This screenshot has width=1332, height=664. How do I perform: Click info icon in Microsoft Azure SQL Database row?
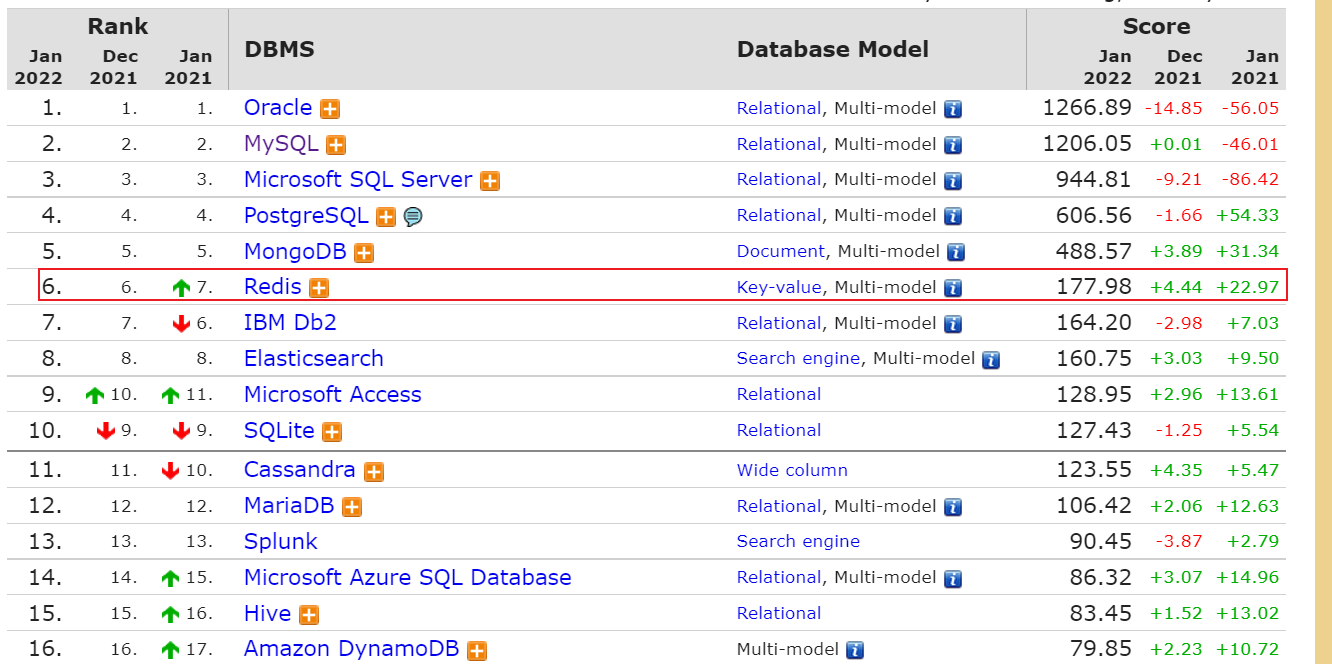pyautogui.click(x=953, y=578)
